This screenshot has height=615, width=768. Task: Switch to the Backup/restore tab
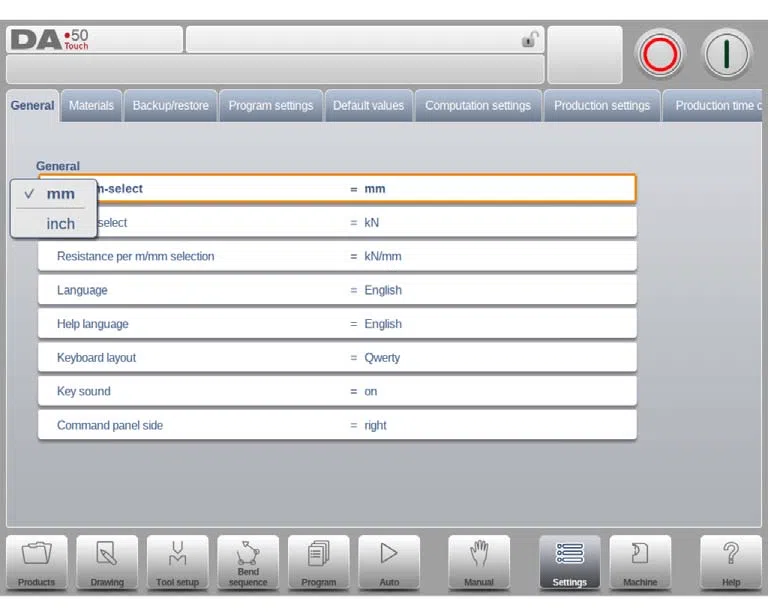click(x=170, y=105)
